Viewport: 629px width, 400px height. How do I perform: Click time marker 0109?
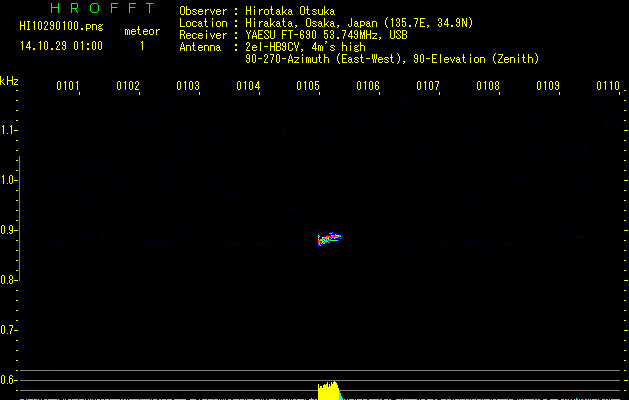pos(548,86)
